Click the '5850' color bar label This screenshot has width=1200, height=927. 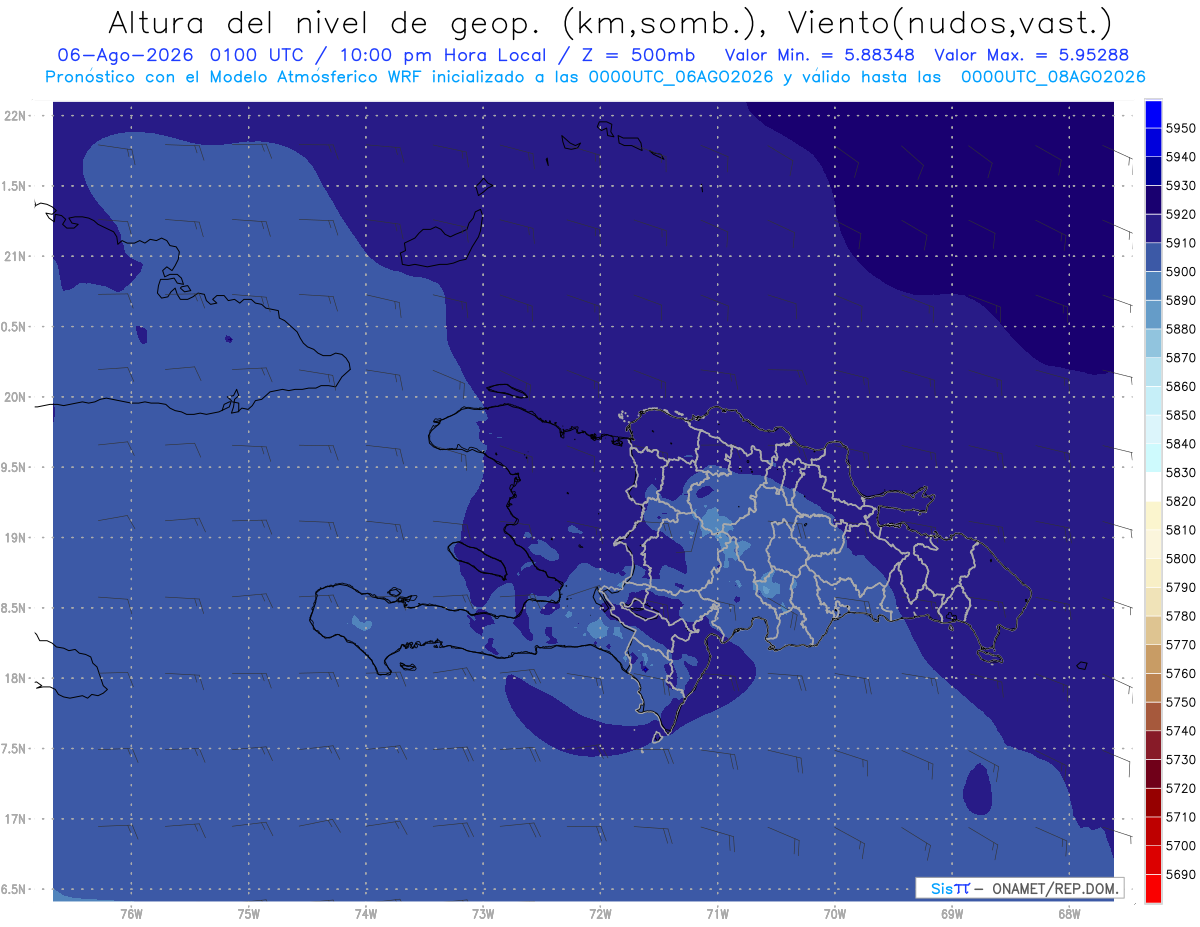[1180, 415]
